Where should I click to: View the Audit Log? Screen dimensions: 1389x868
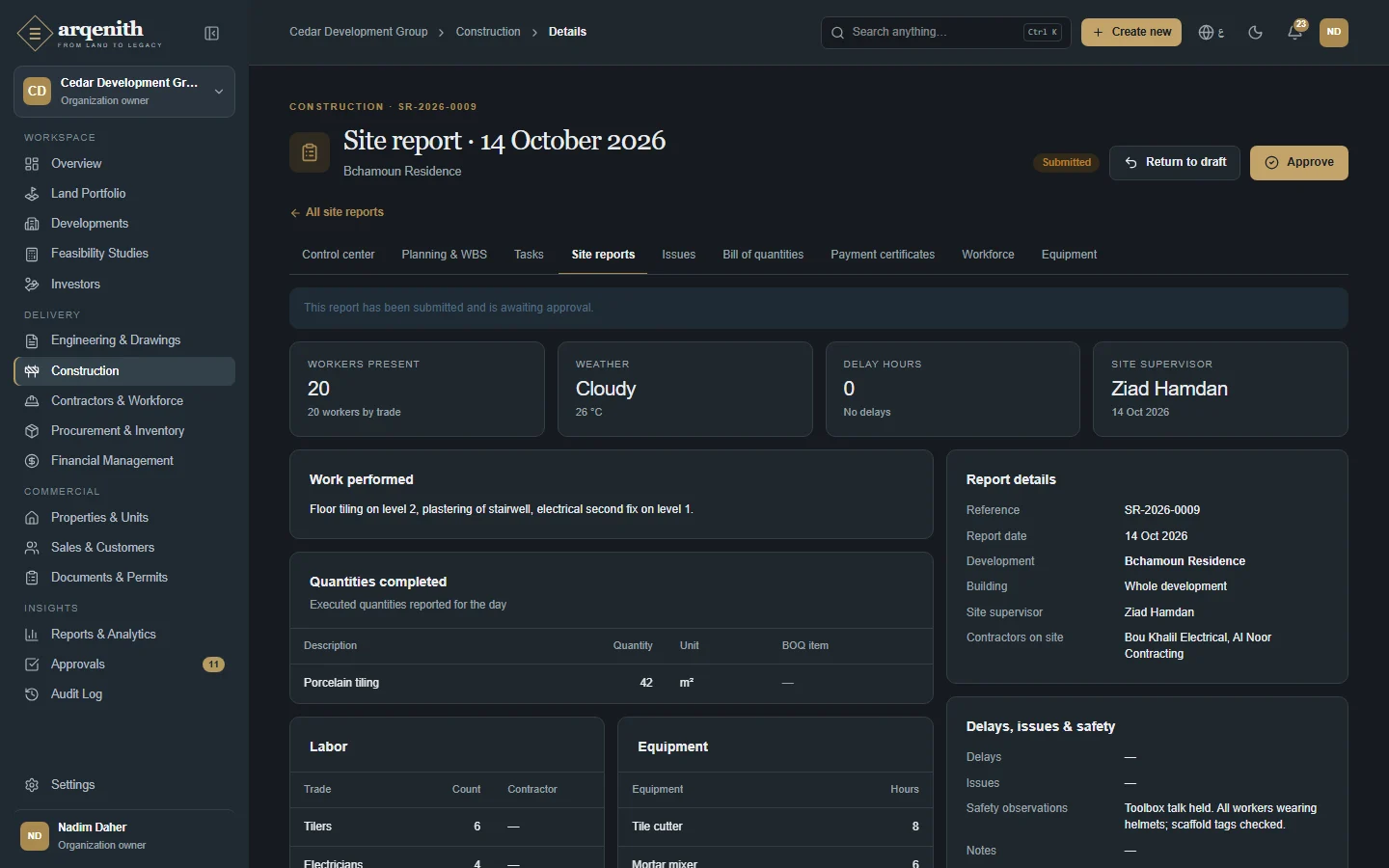click(x=124, y=694)
